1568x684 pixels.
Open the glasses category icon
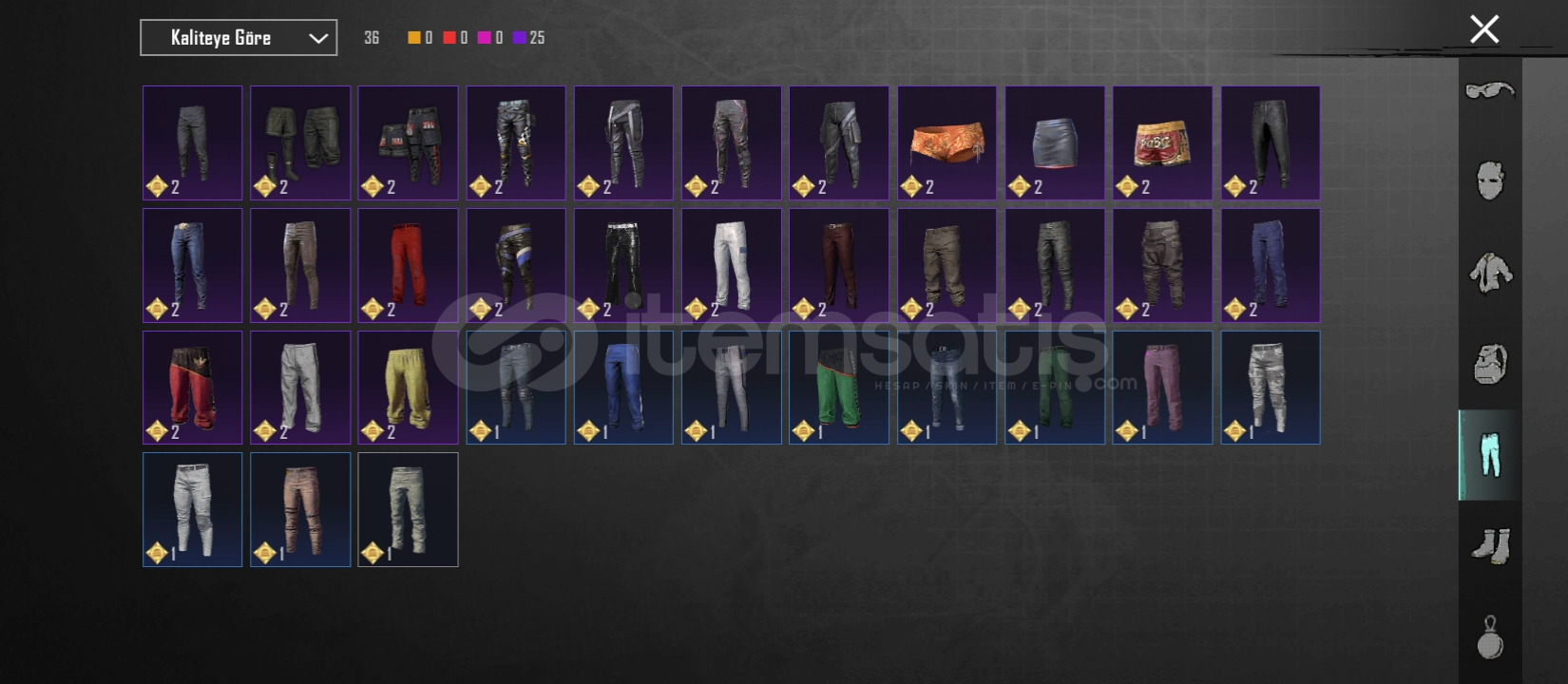(1489, 91)
